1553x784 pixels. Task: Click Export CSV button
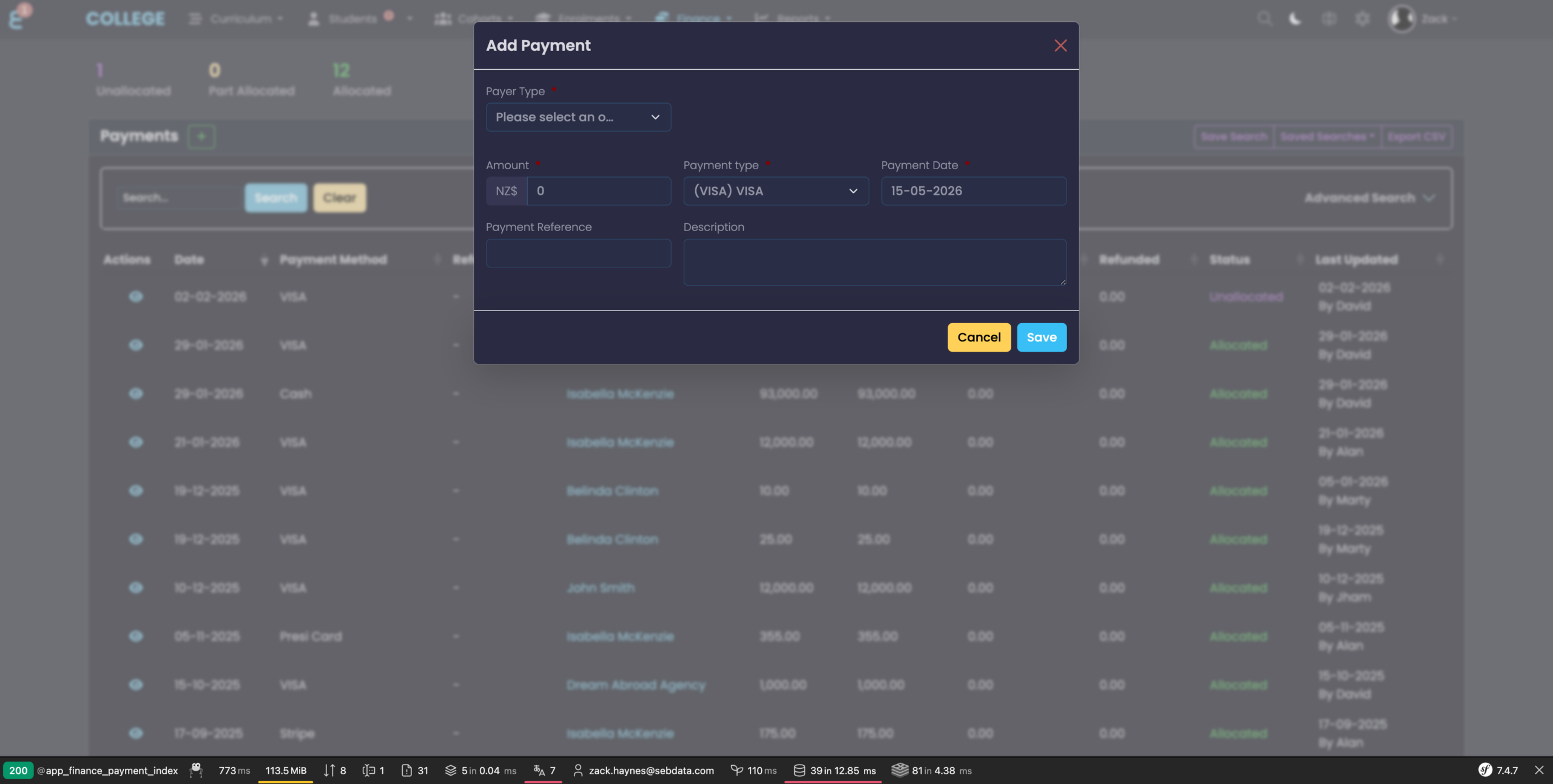1417,136
